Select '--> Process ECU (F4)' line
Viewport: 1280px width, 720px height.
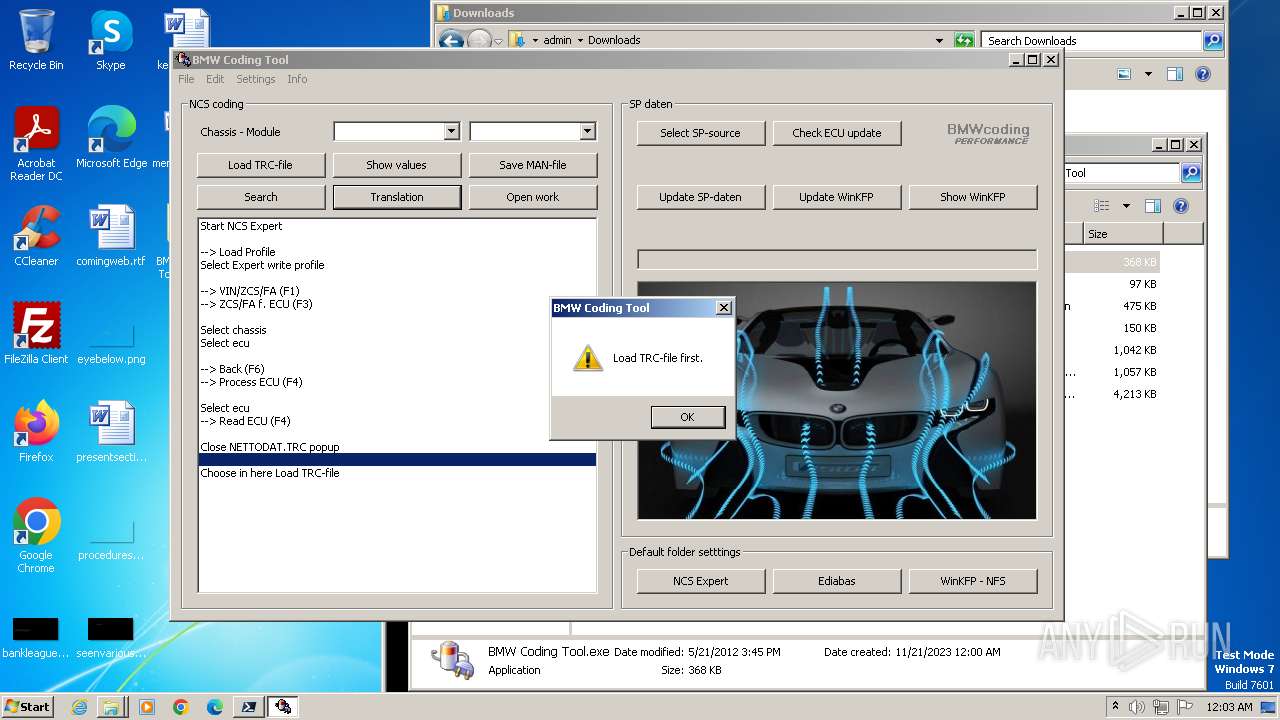(x=397, y=382)
